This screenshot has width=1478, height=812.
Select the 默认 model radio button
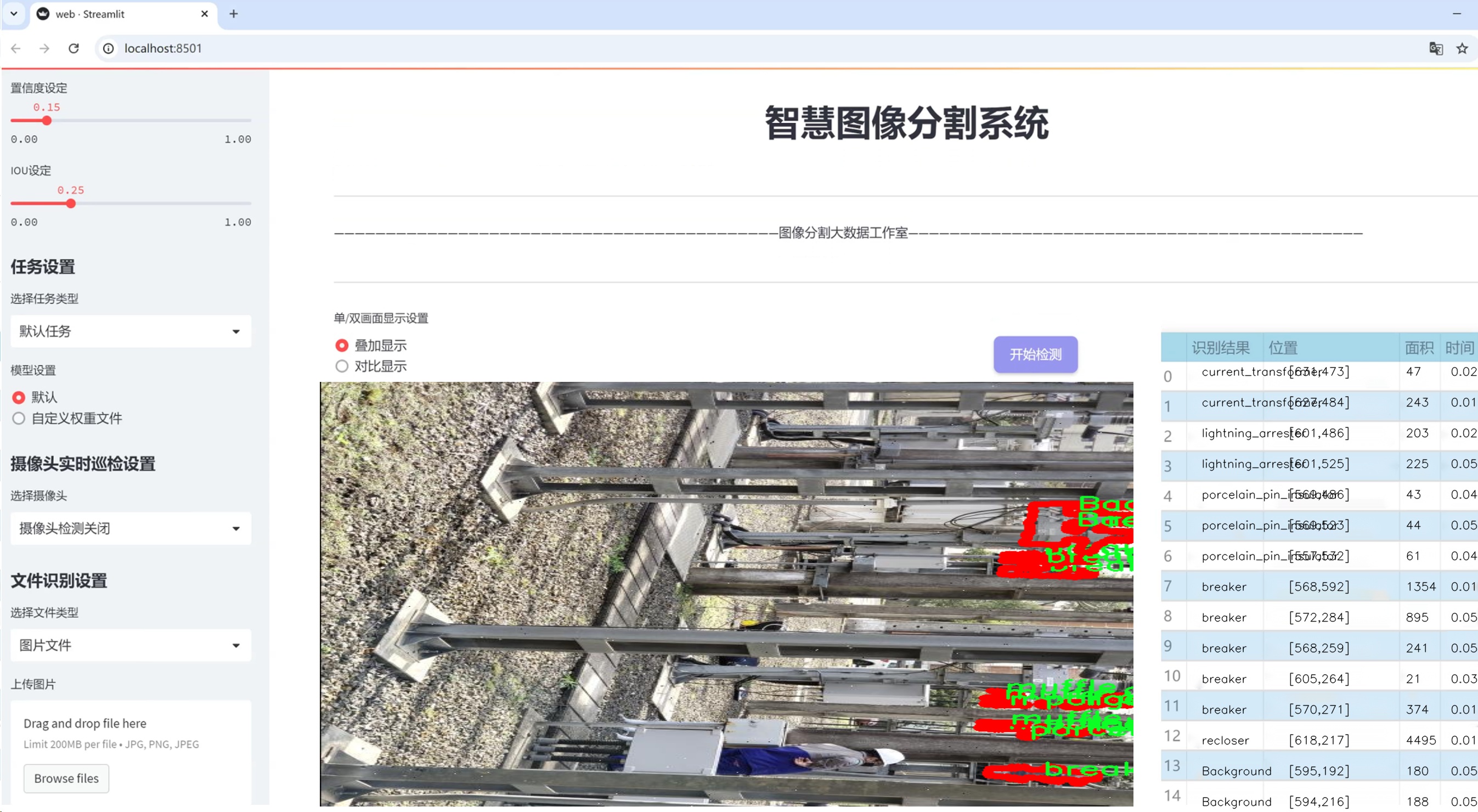[x=18, y=397]
